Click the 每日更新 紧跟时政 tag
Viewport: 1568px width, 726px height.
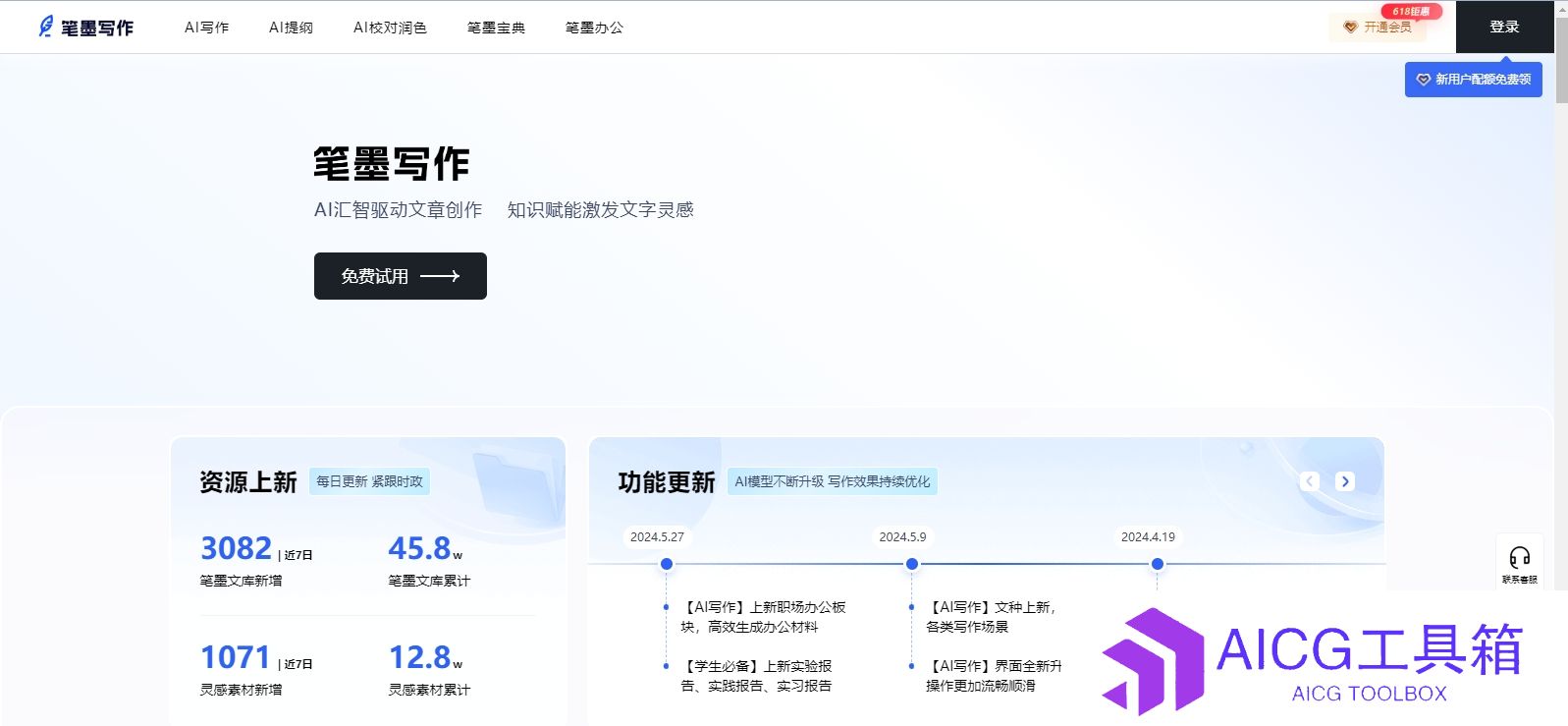coord(370,481)
